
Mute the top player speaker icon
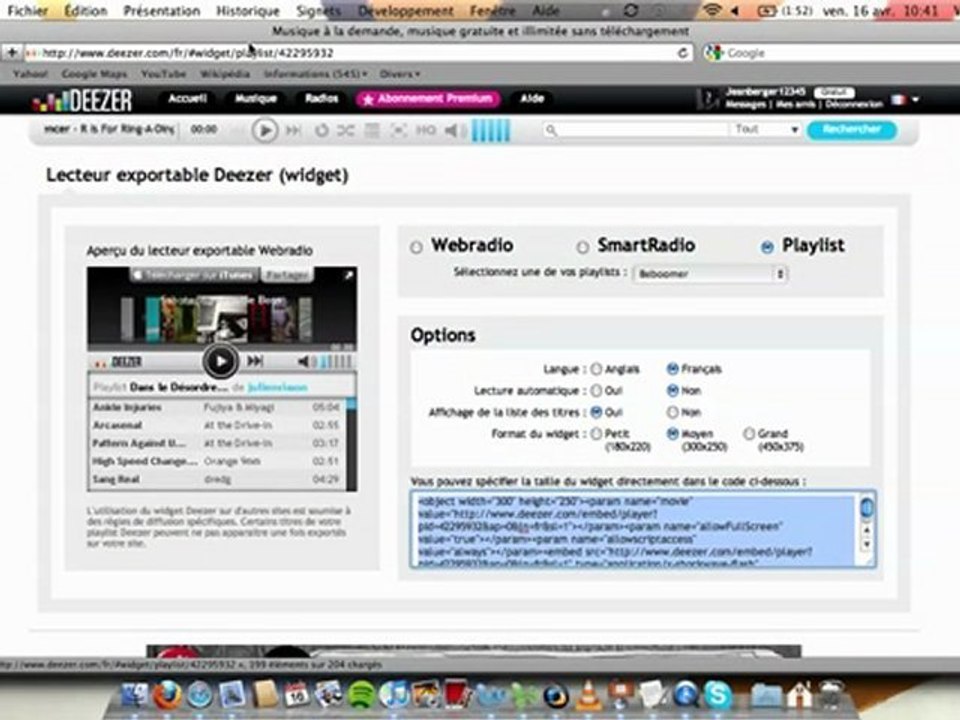(x=452, y=130)
